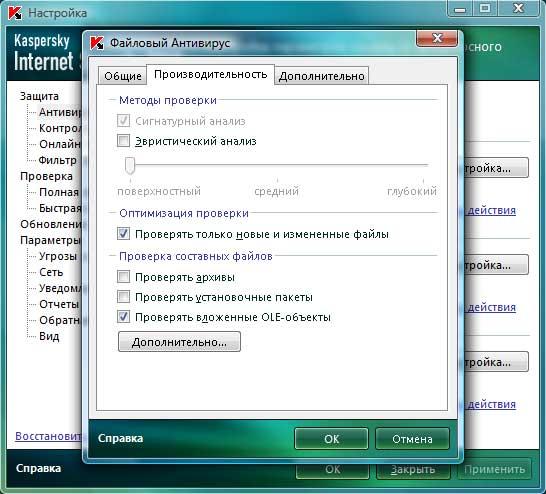Close the Настройка window
Image resolution: width=546 pixels, height=494 pixels.
tap(518, 9)
